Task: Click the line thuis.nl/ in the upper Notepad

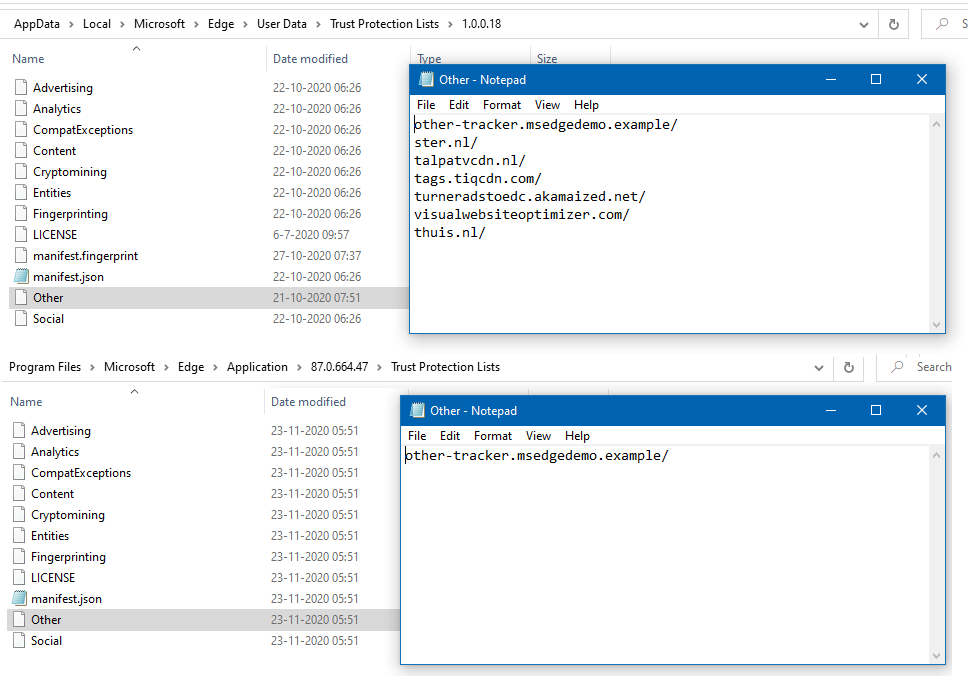Action: [450, 233]
